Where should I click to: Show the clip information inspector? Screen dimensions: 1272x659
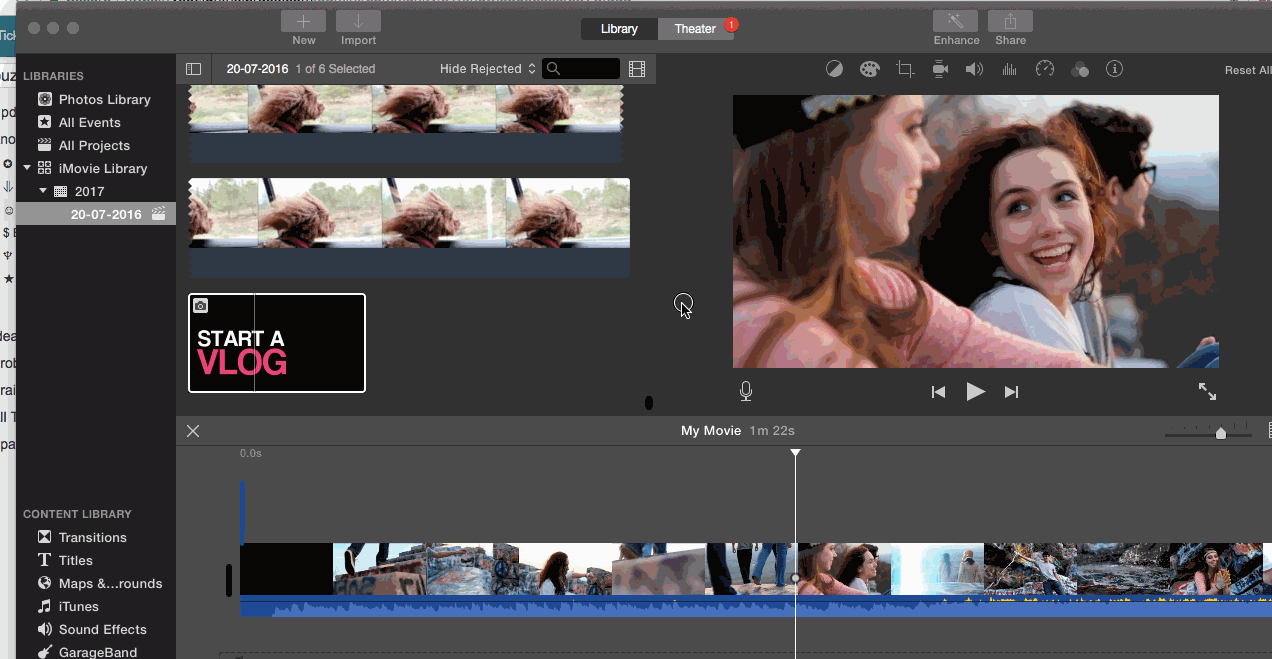(1115, 69)
